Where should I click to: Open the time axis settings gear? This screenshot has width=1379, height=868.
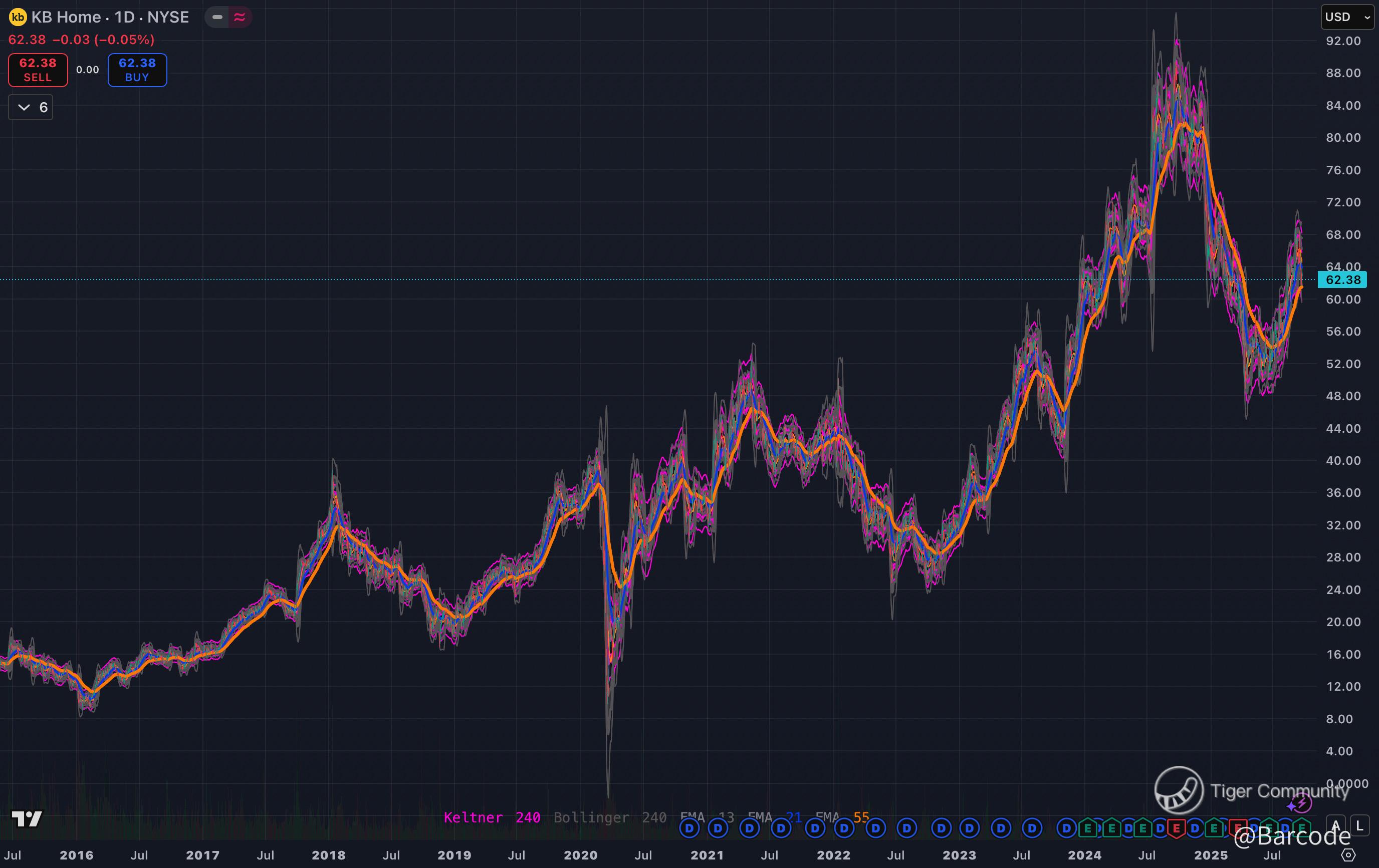pos(1348,855)
